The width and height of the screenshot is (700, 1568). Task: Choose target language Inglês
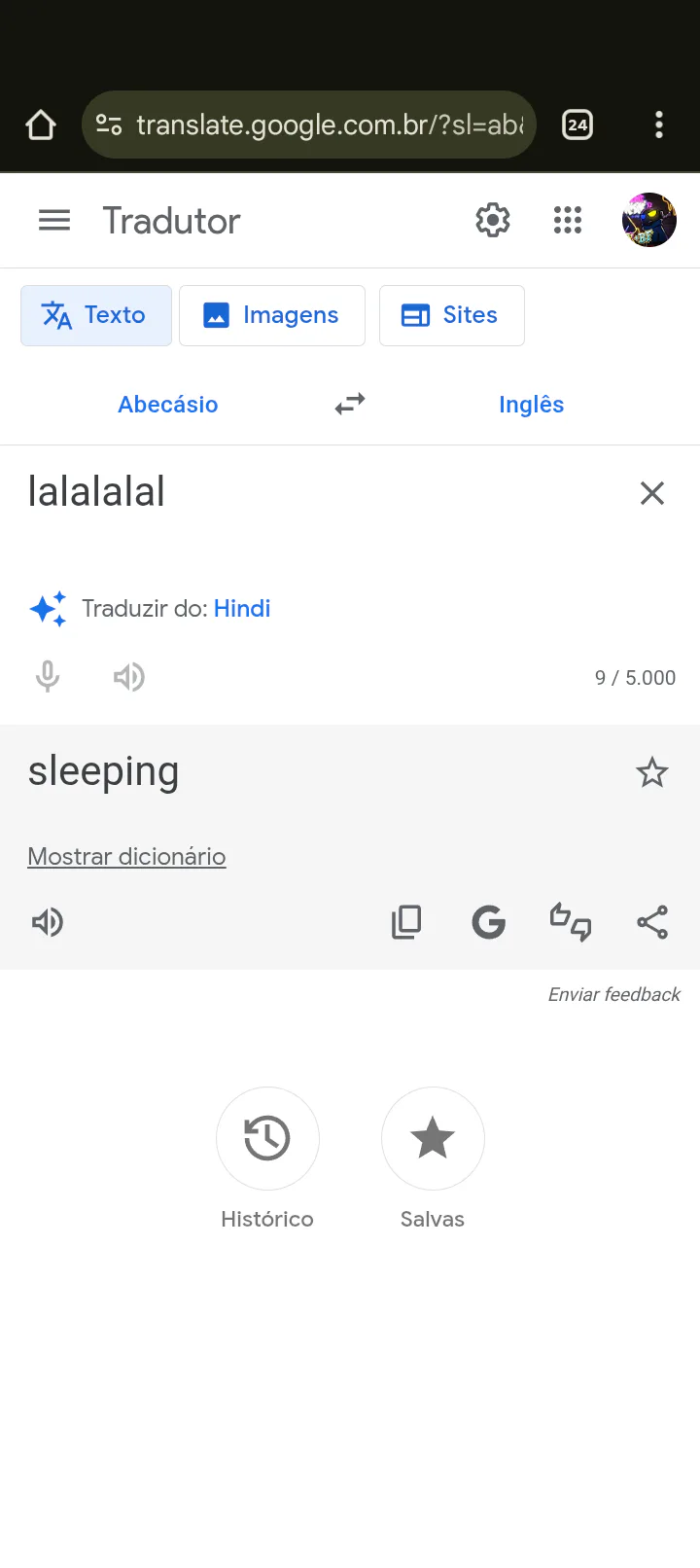point(531,405)
